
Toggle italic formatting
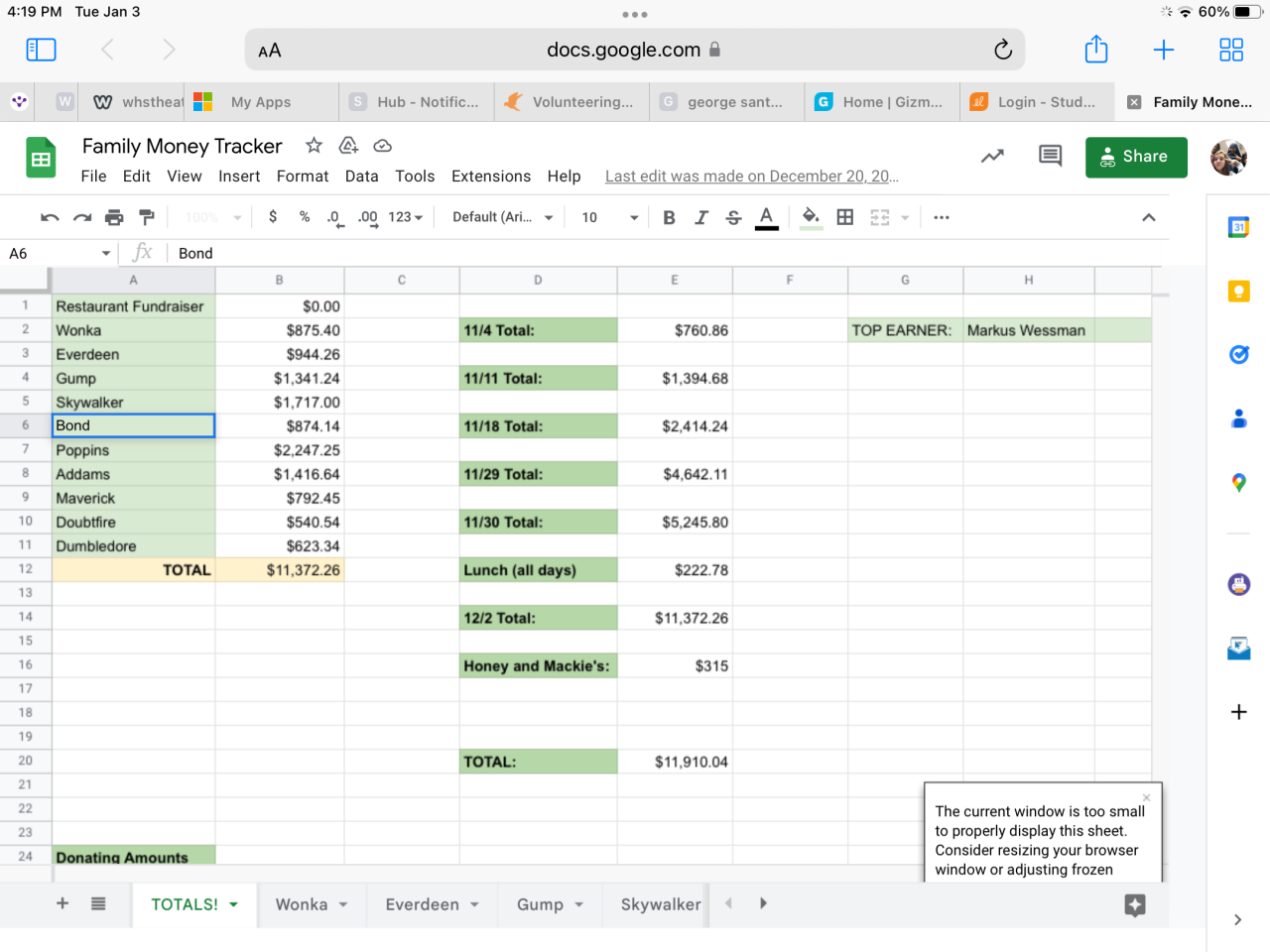coord(701,217)
